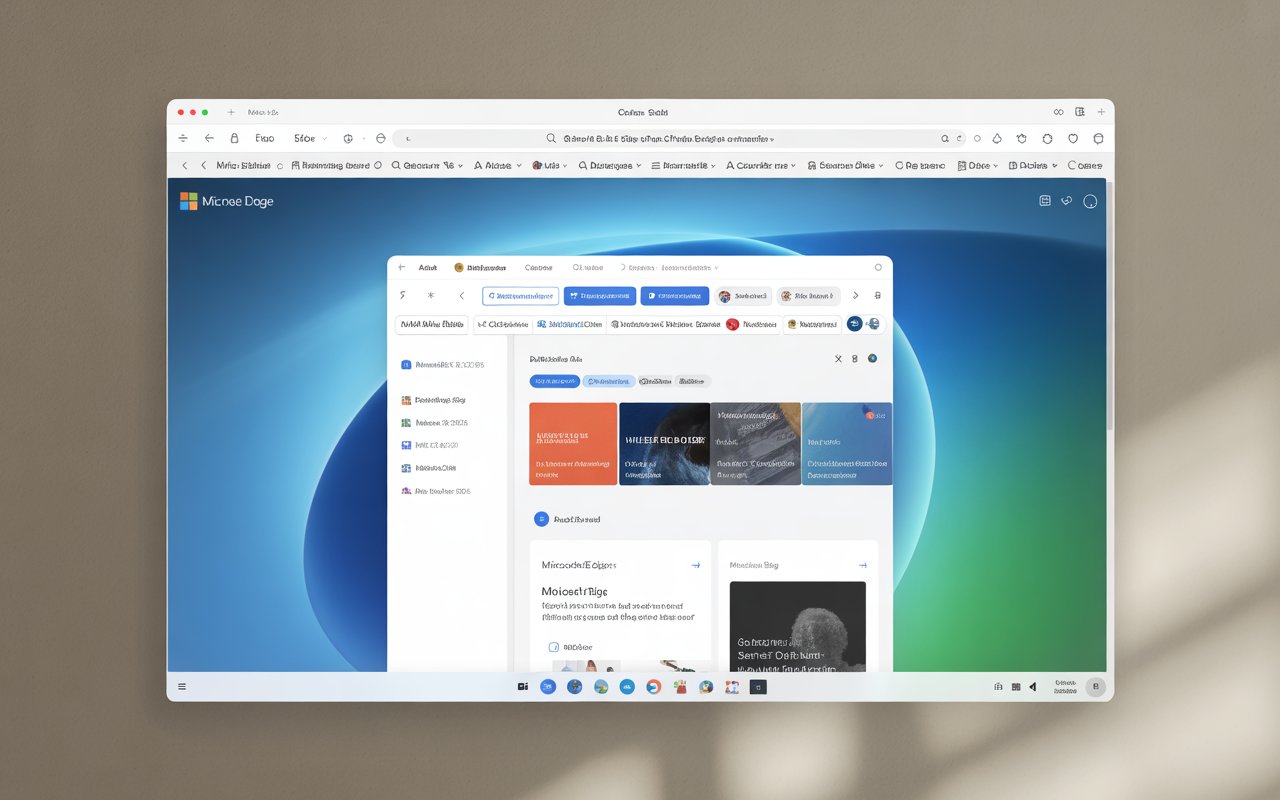Open Chrome from the taskbar
Screen dimensions: 1280x800
point(600,687)
